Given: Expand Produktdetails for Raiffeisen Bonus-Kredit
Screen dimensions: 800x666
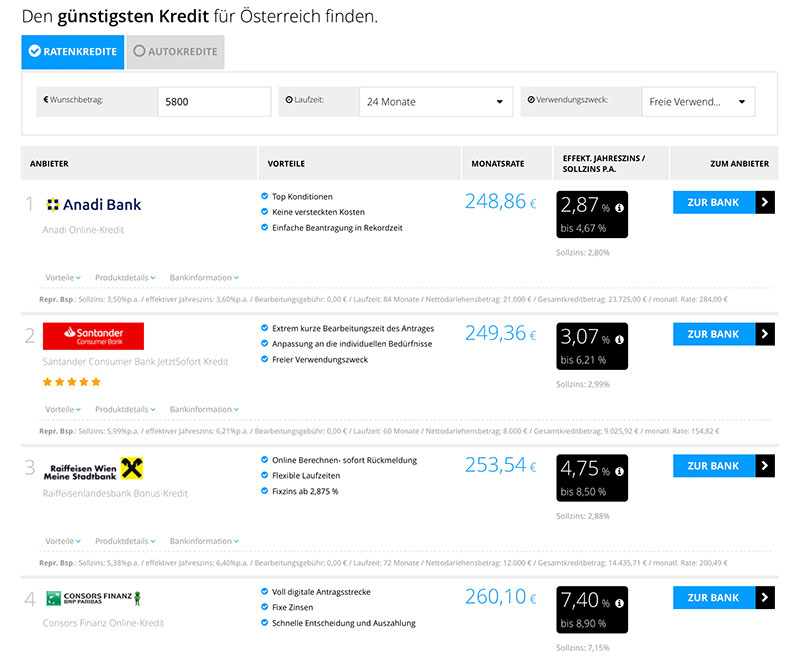Looking at the screenshot, I should 125,541.
